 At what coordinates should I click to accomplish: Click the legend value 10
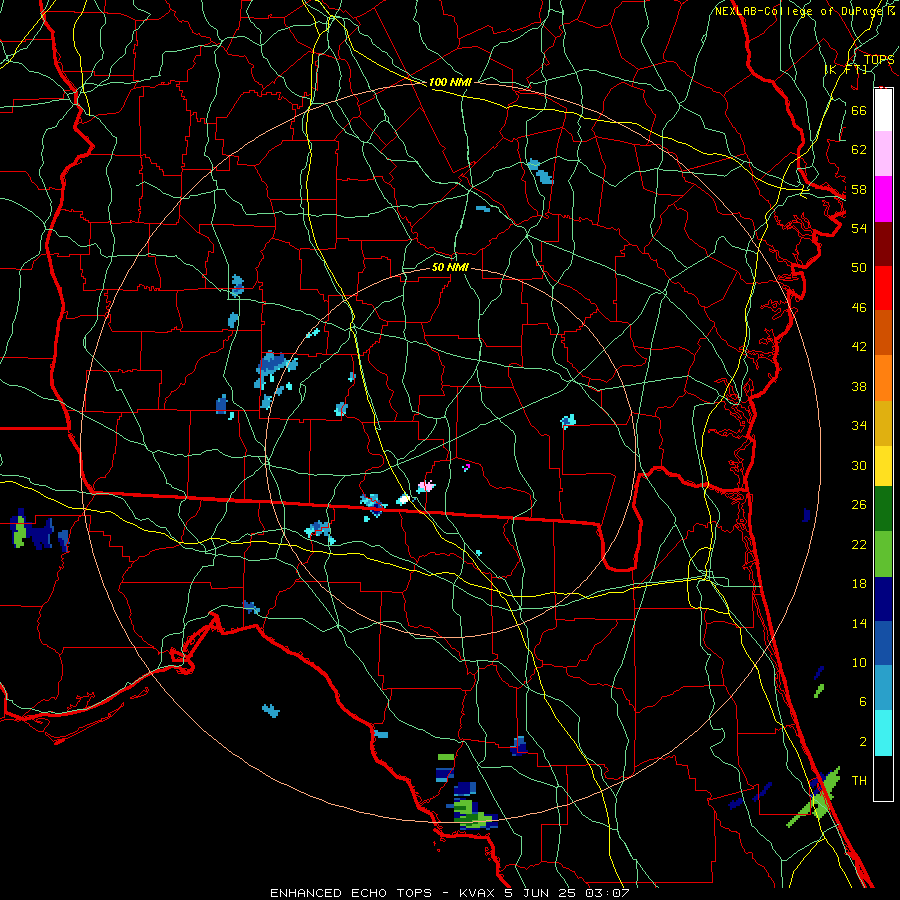(859, 662)
